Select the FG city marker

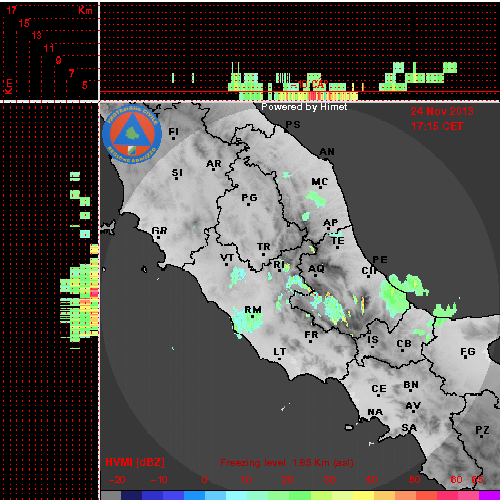(466, 358)
